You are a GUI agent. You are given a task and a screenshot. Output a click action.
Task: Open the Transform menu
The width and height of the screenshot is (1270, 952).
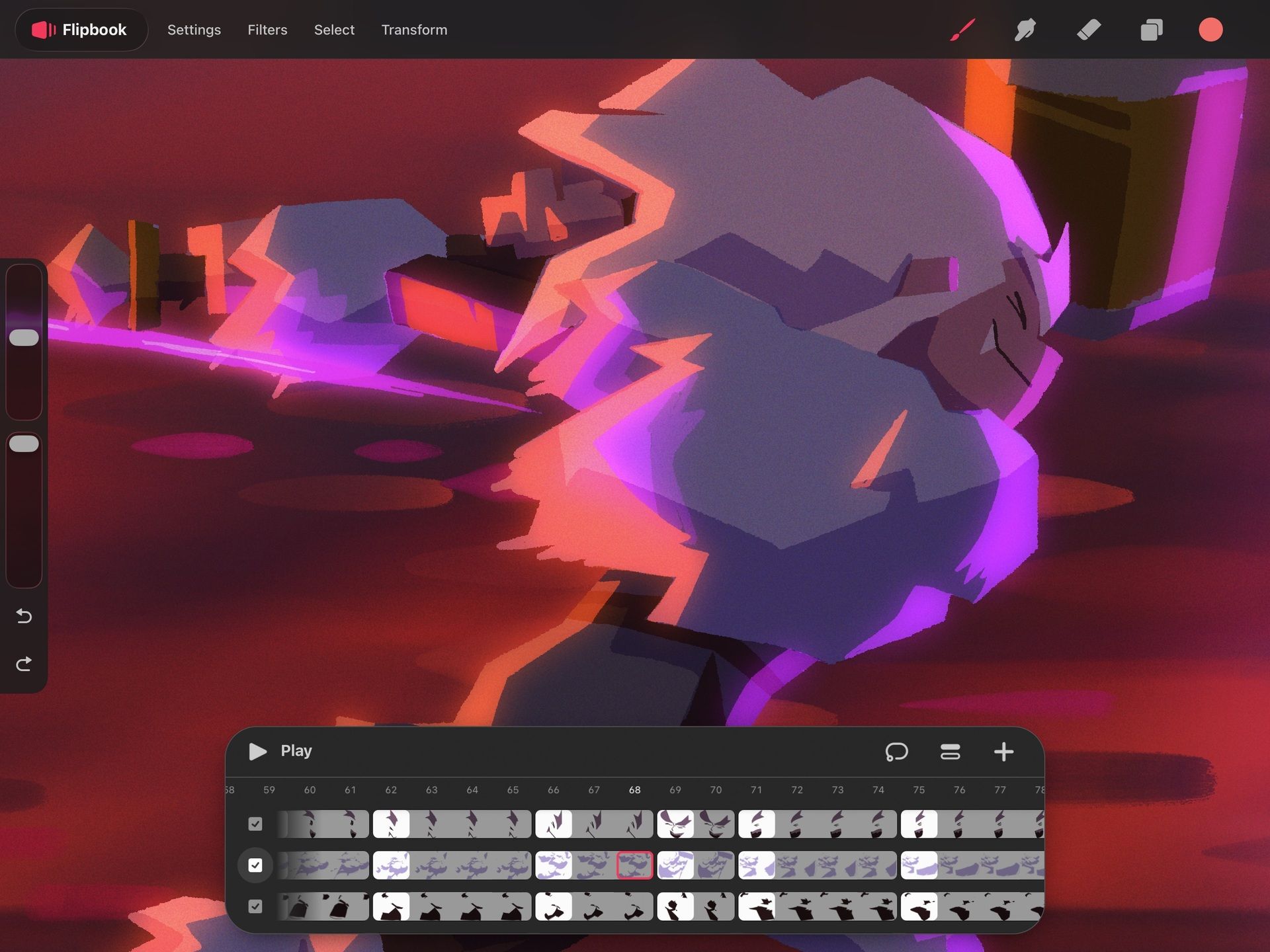click(414, 30)
